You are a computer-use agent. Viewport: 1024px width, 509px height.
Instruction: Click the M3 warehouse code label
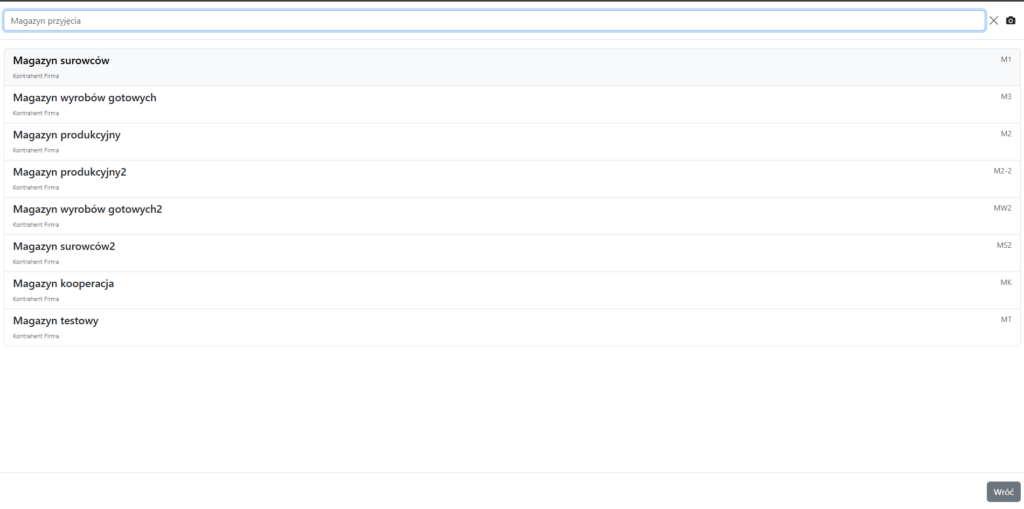click(x=1006, y=96)
